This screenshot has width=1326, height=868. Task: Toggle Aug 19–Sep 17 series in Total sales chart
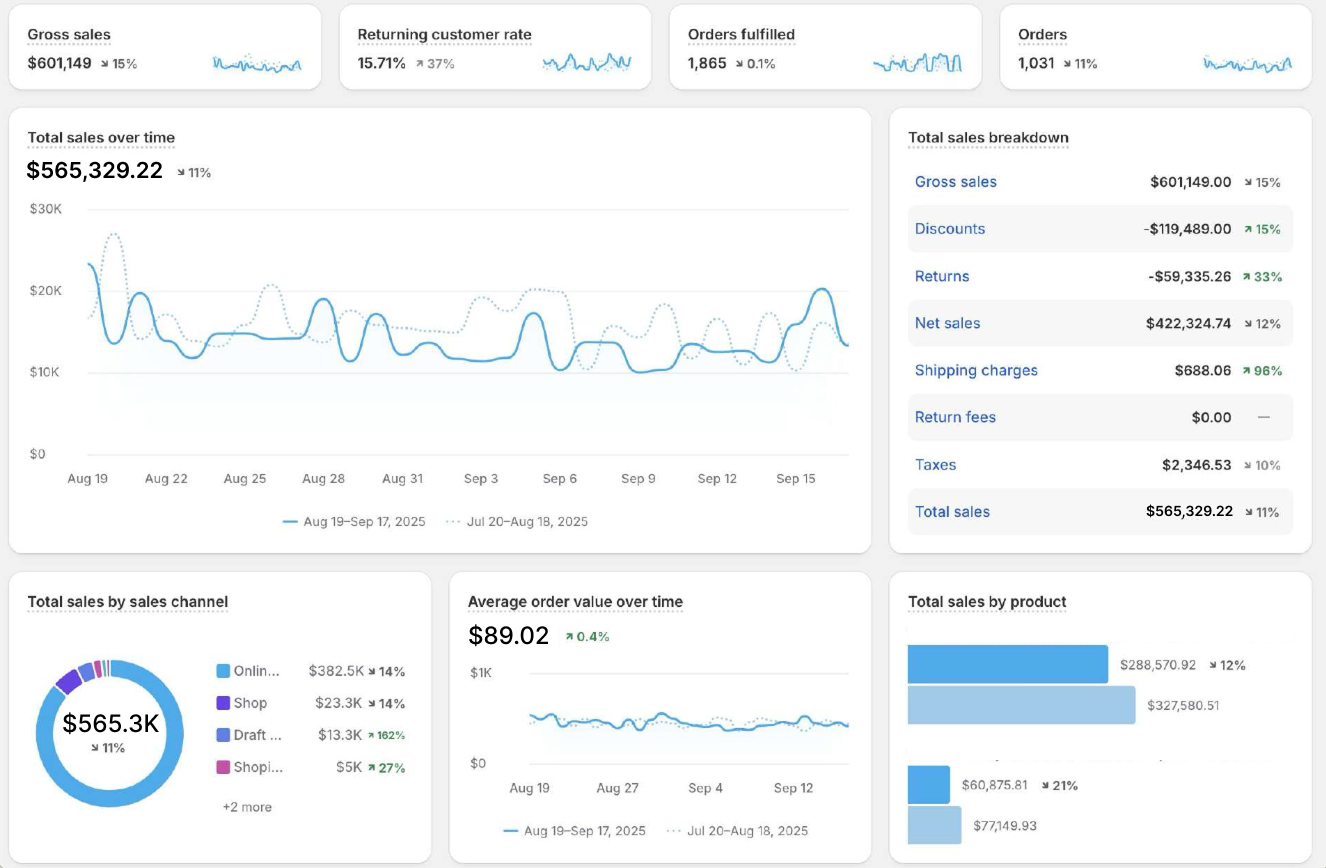click(354, 521)
